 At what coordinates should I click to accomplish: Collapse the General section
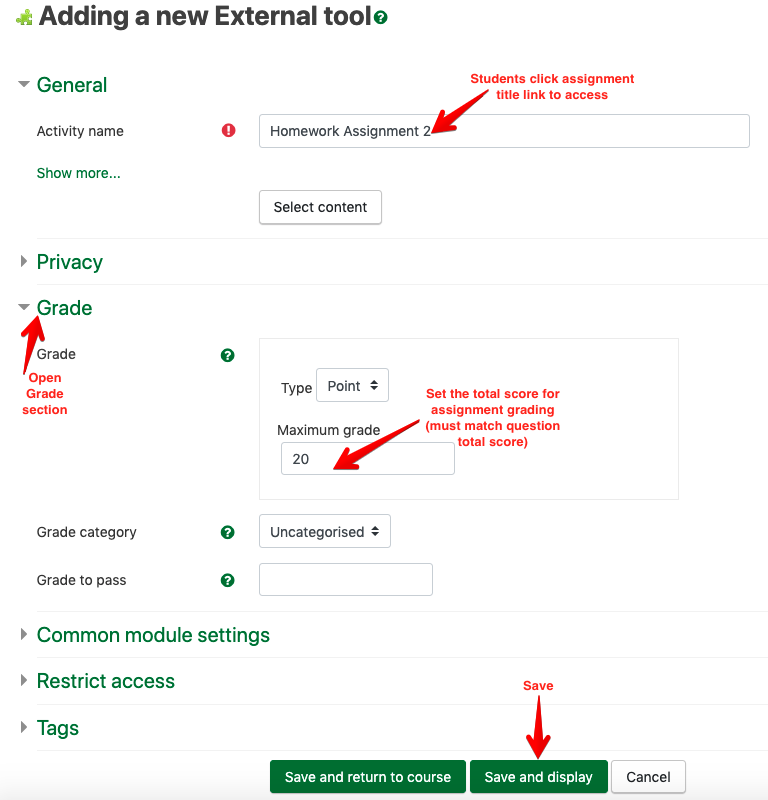tap(23, 85)
